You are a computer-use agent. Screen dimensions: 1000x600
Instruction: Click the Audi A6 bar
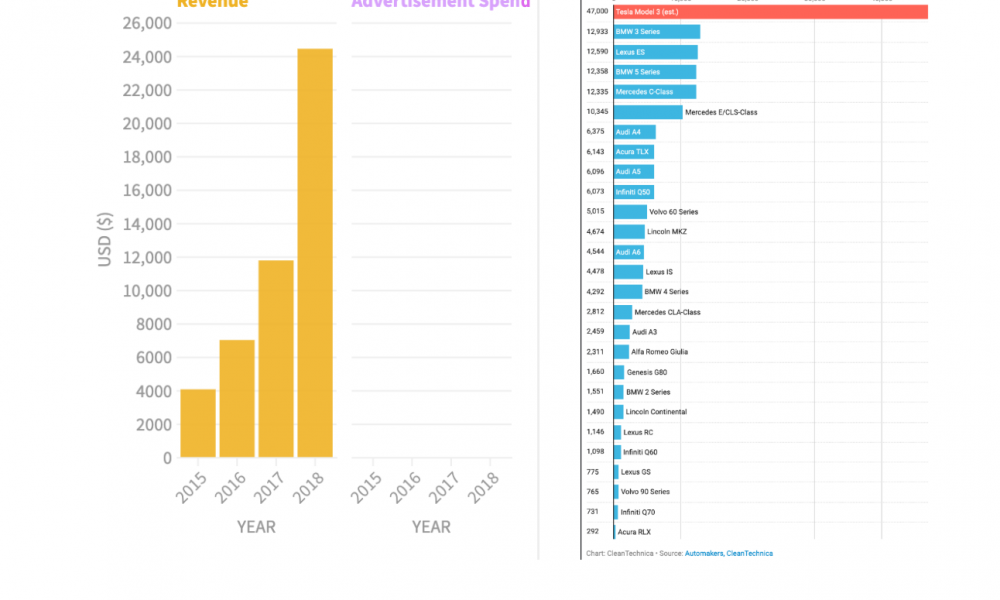tap(629, 252)
